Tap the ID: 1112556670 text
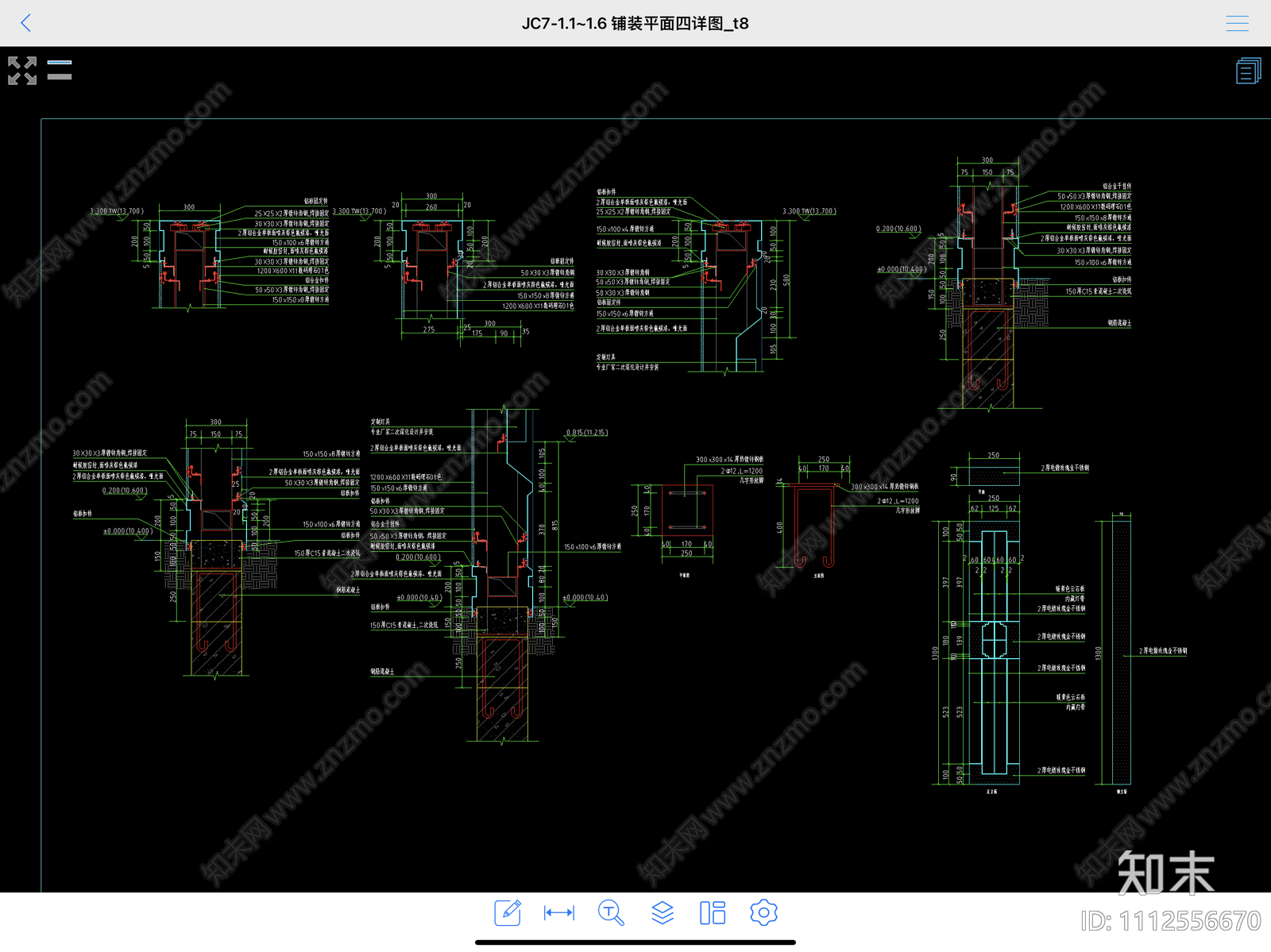Image resolution: width=1271 pixels, height=952 pixels. pyautogui.click(x=1170, y=921)
